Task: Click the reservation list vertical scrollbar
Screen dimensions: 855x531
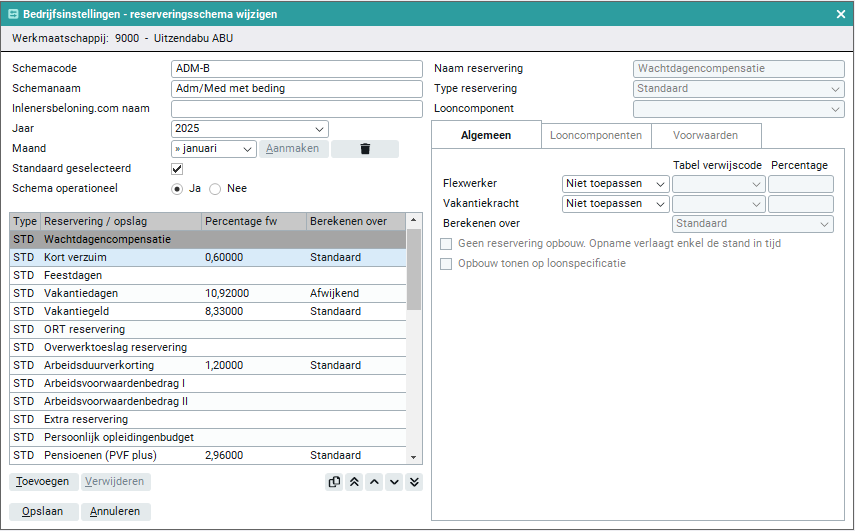Action: coord(414,340)
